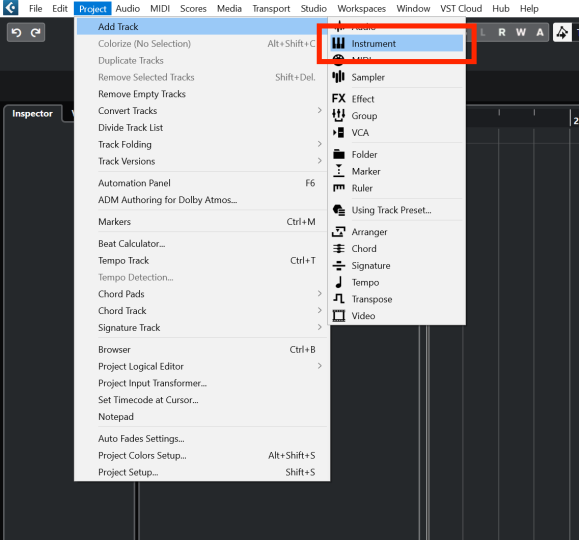
Task: Click the Redo arrow button
Action: coord(35,33)
